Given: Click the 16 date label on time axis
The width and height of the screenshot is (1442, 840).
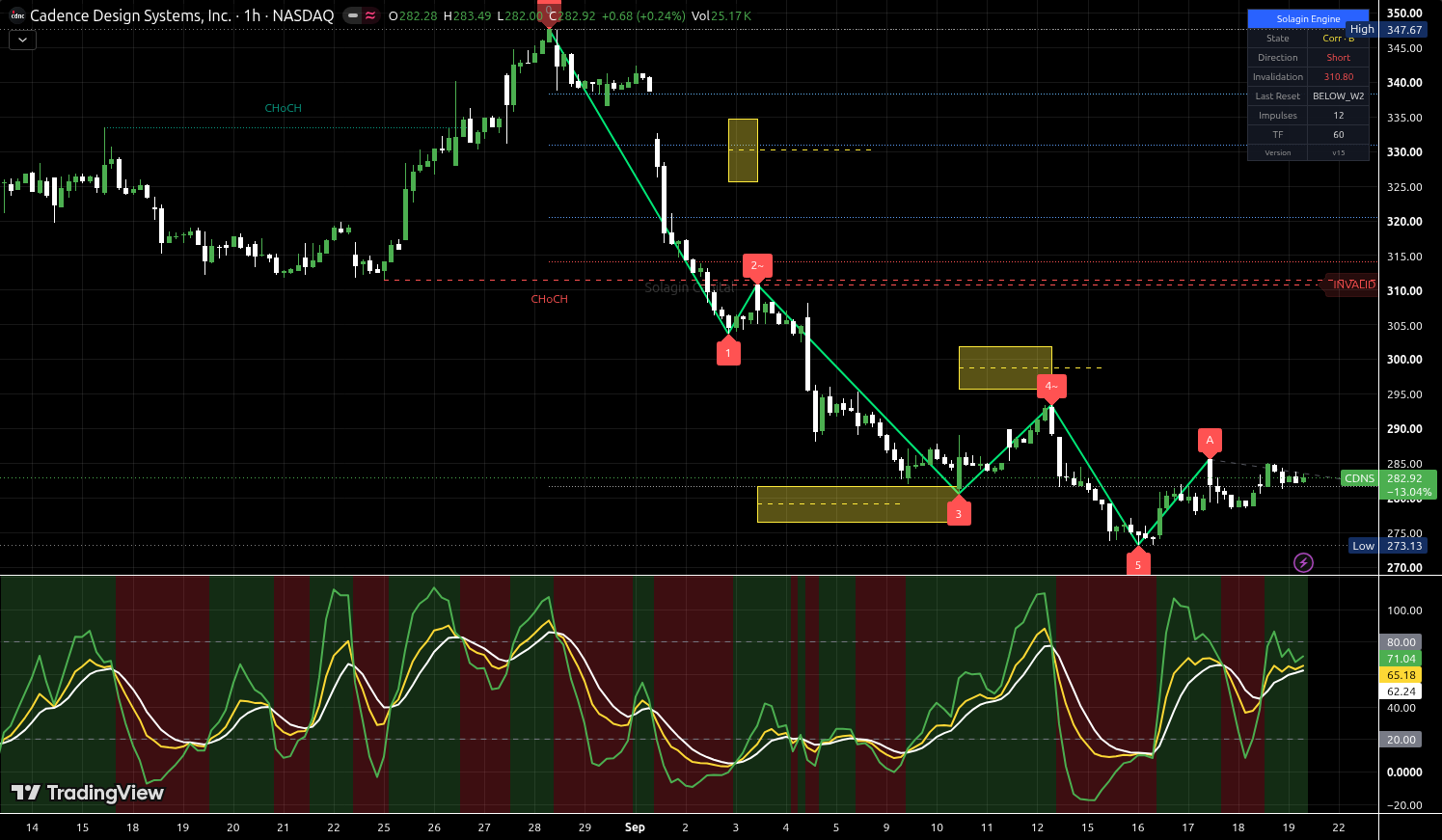Looking at the screenshot, I should coord(1138,827).
